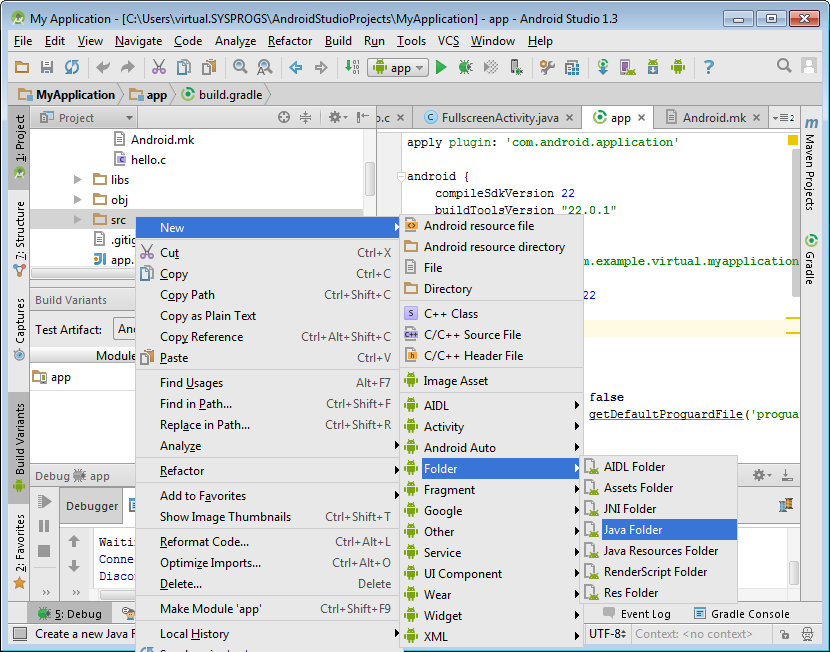
Task: Click the Synchronize toolbar icon
Action: coord(71,67)
